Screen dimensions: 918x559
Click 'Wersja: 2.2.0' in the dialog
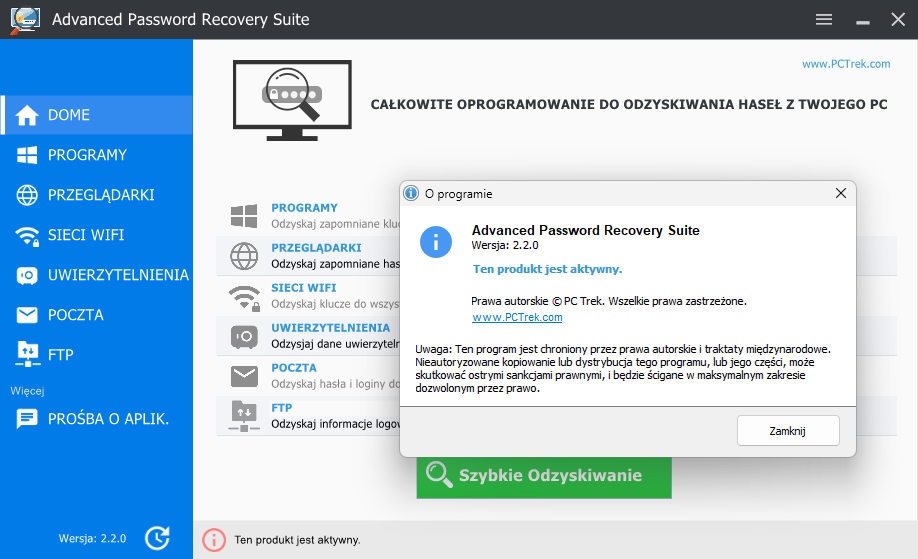point(505,245)
